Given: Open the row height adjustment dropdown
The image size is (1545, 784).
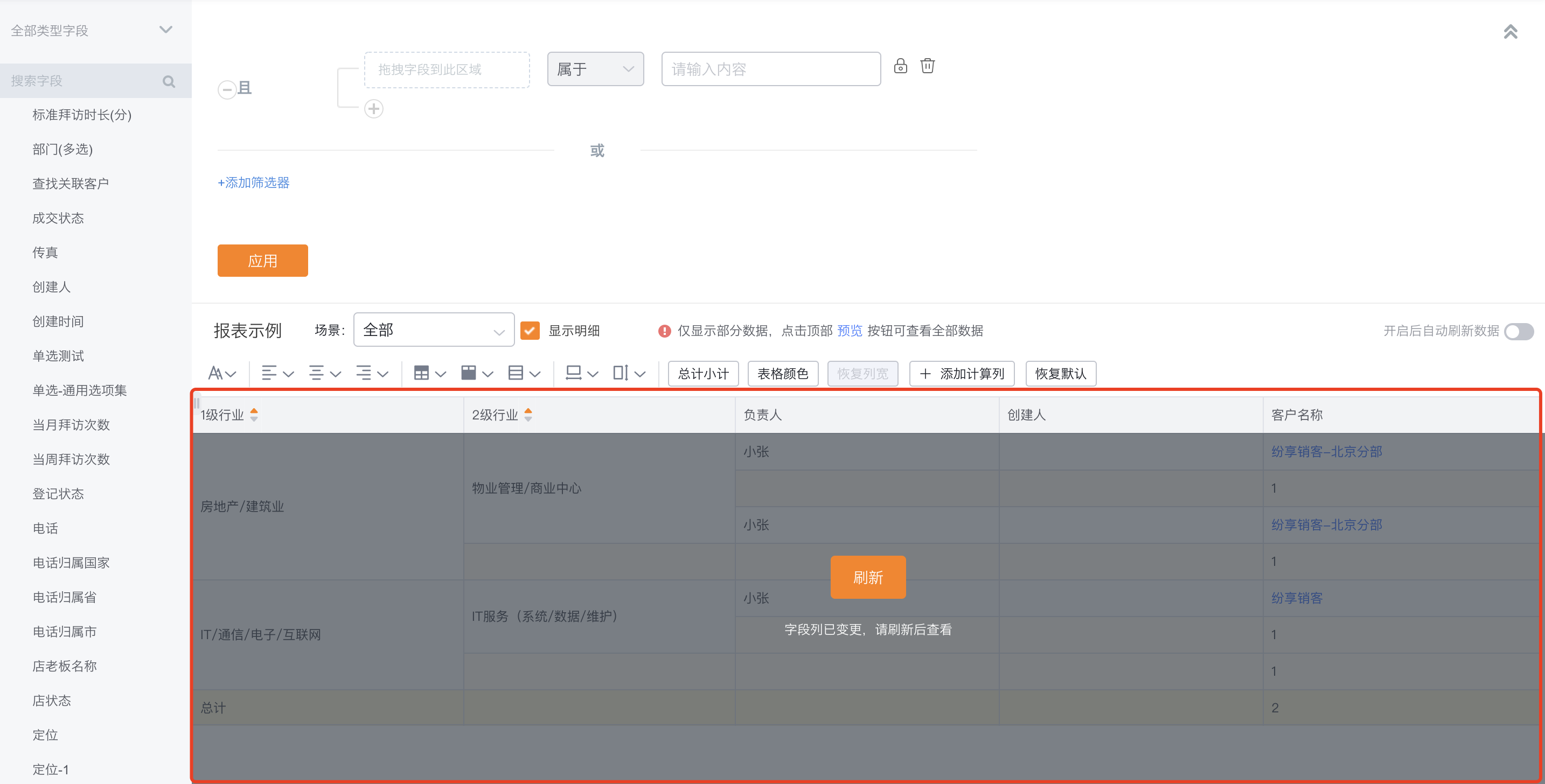Looking at the screenshot, I should (629, 373).
